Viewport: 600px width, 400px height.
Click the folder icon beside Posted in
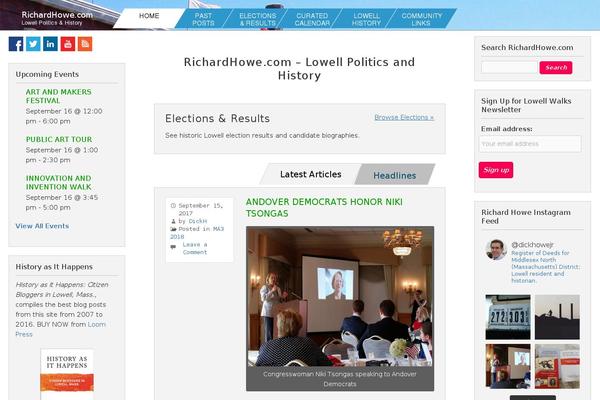(173, 229)
